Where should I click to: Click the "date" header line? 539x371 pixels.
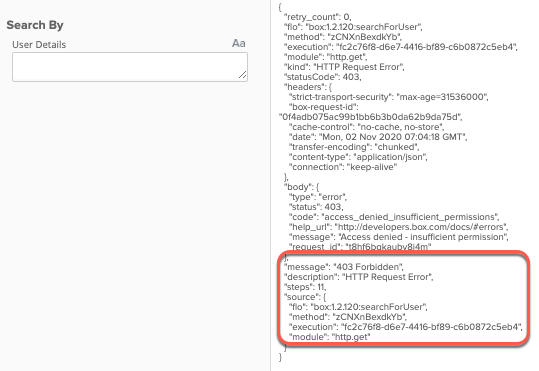[378, 137]
